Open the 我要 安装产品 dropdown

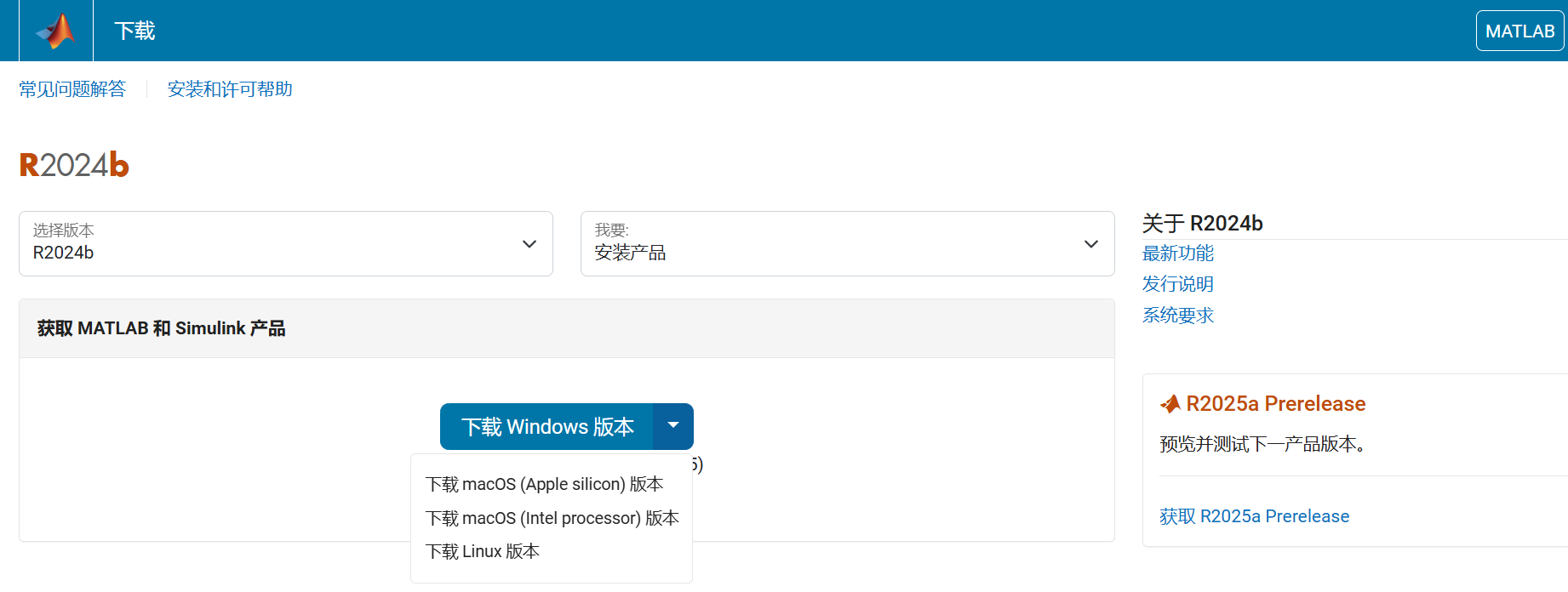(847, 244)
